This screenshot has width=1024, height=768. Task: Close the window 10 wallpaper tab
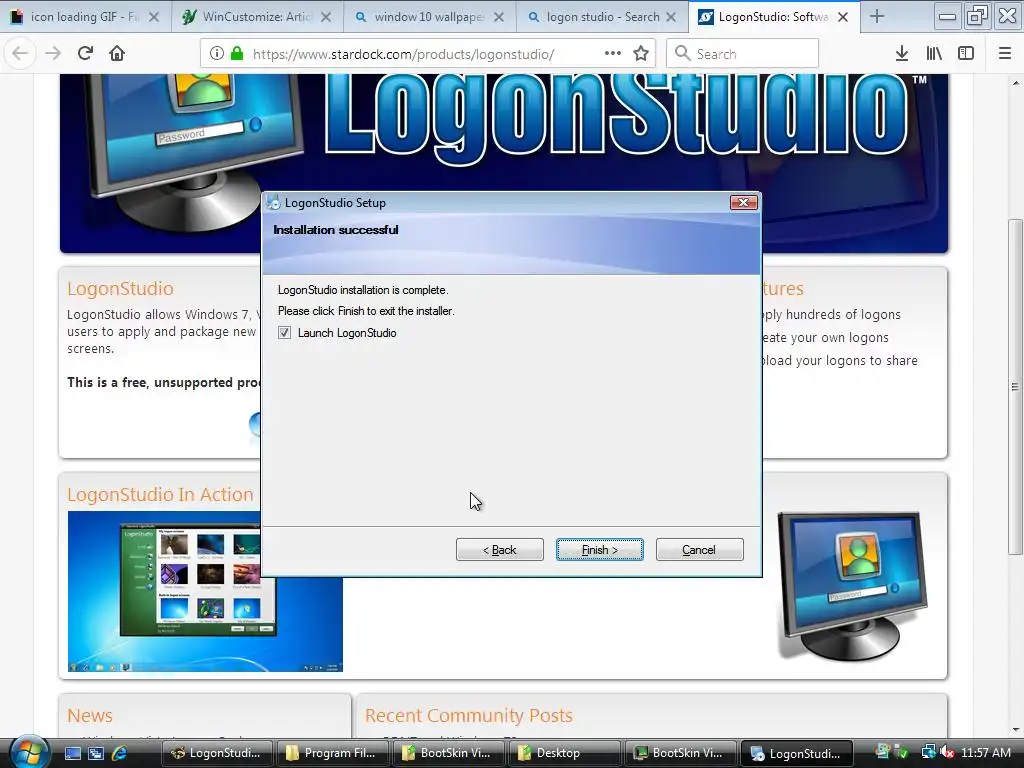click(499, 17)
